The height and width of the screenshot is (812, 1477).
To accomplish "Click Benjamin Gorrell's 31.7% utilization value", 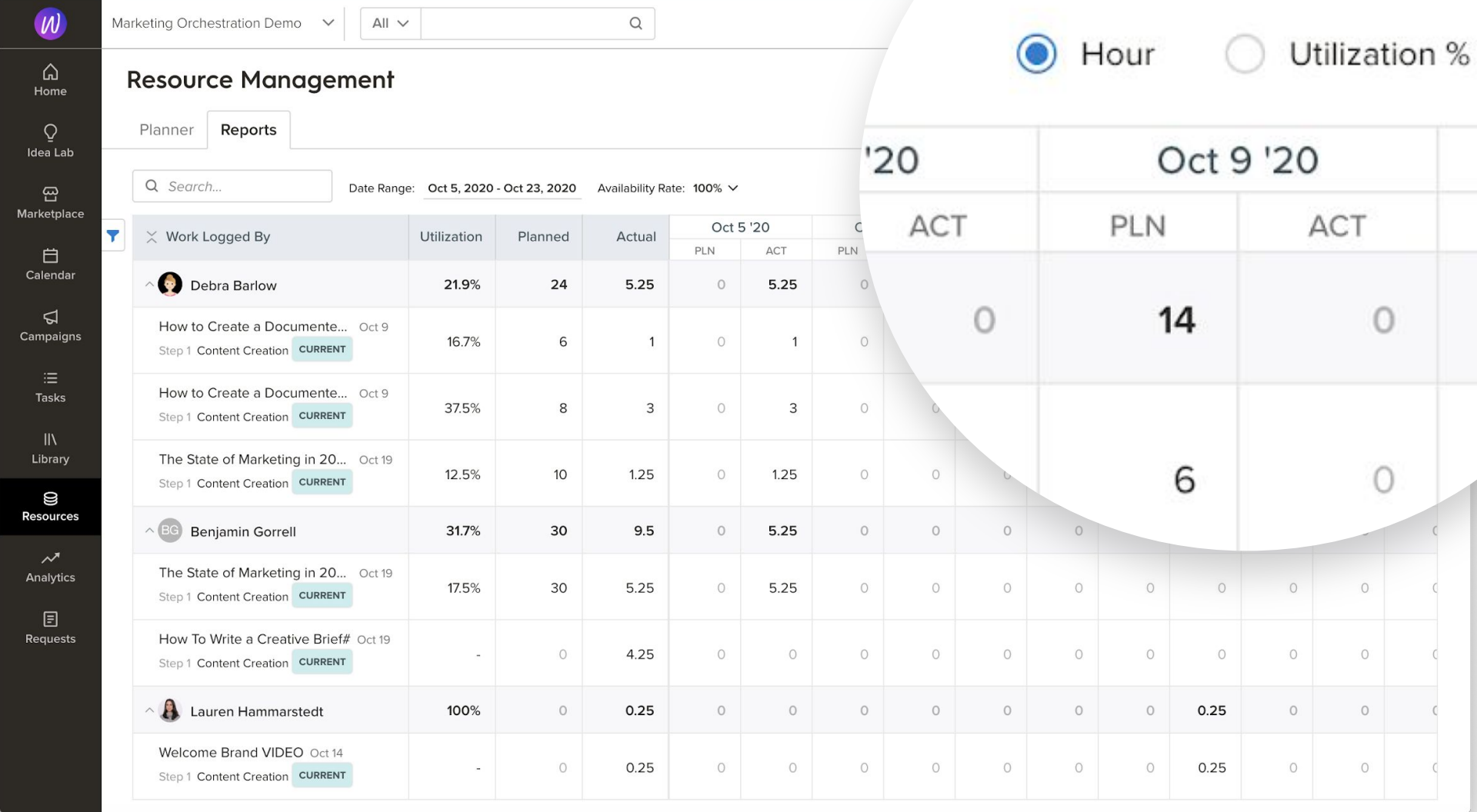I will [x=462, y=531].
